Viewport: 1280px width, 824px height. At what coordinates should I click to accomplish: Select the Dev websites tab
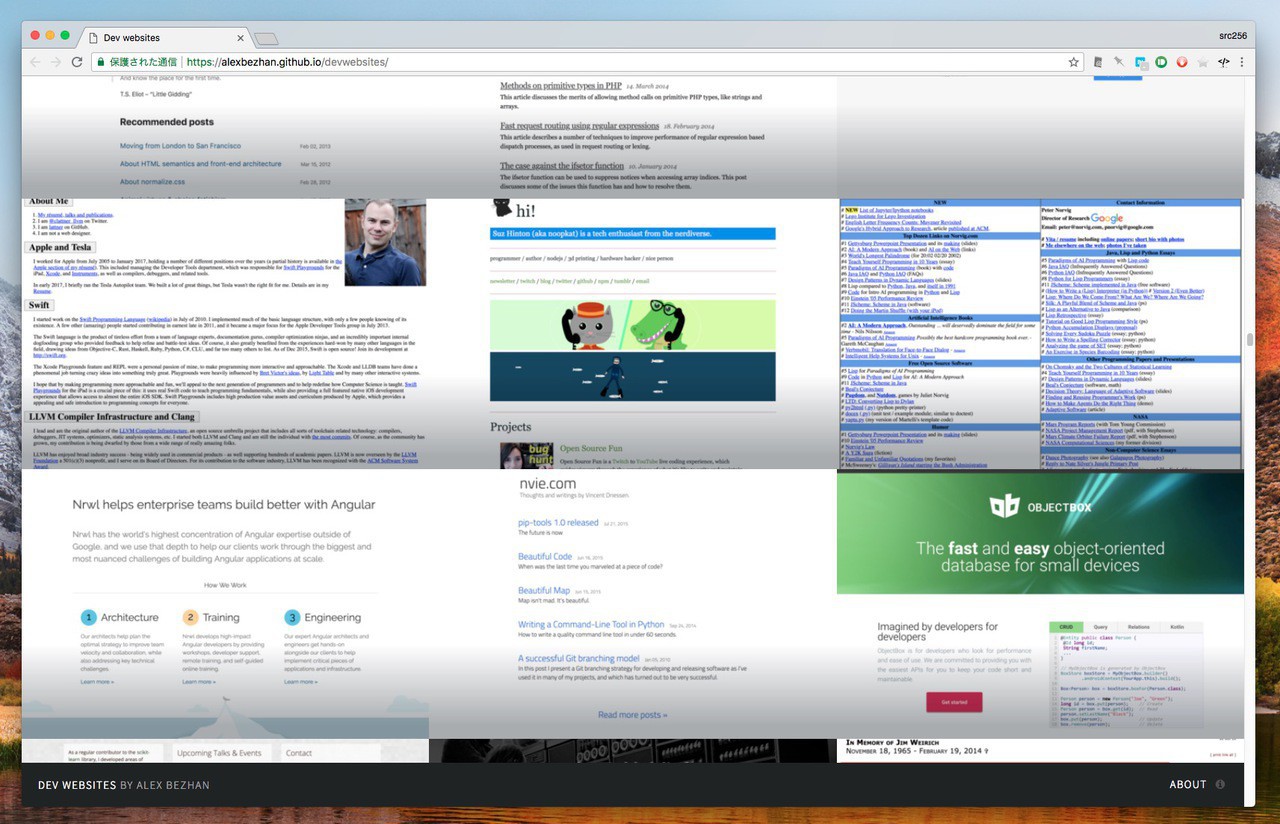pos(162,37)
